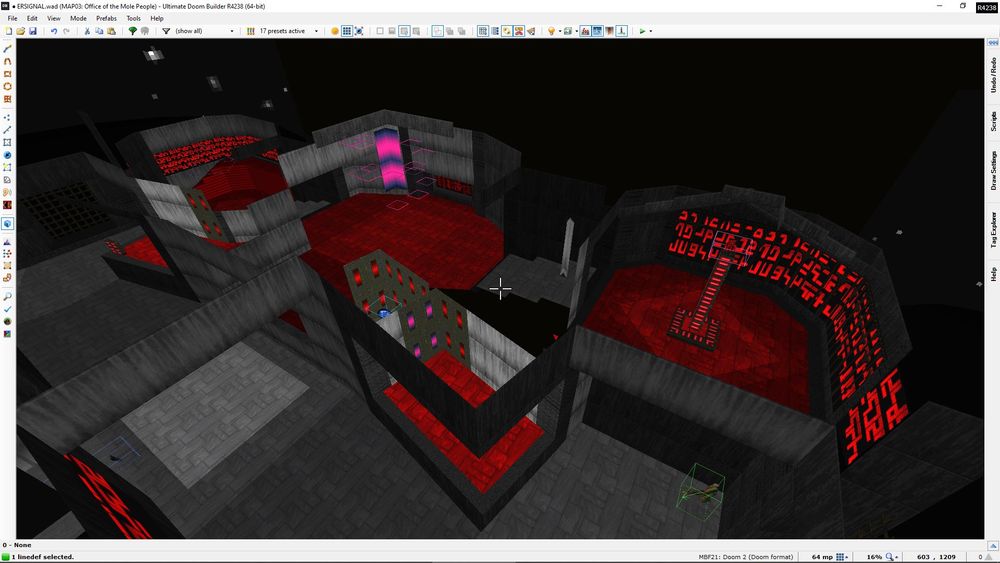Open the Help menu
The width and height of the screenshot is (1000, 563).
point(157,18)
